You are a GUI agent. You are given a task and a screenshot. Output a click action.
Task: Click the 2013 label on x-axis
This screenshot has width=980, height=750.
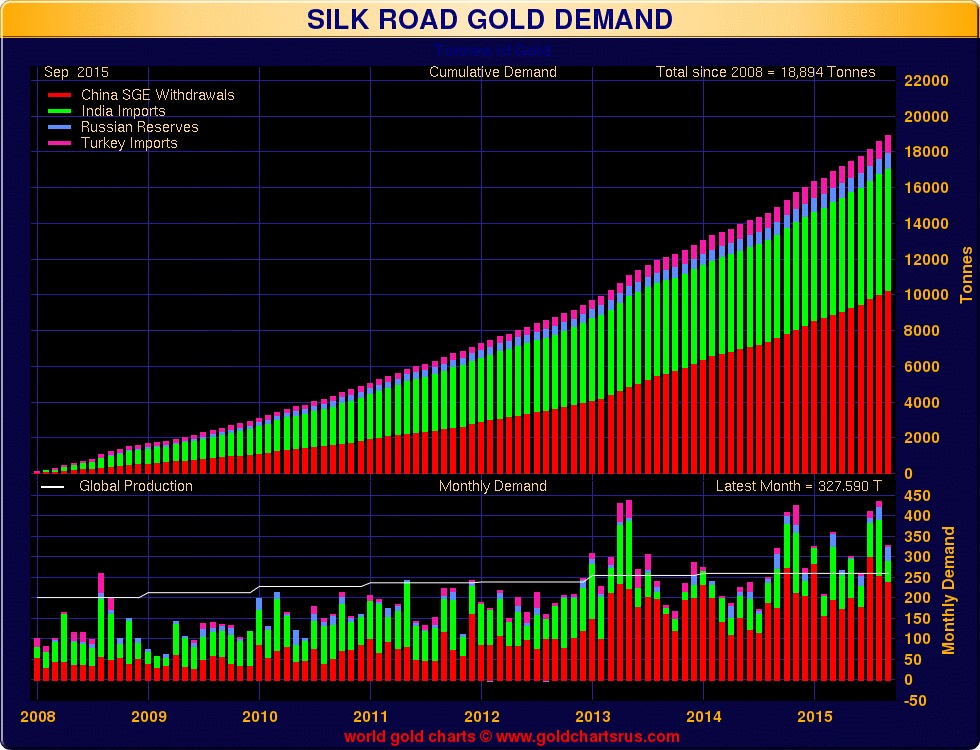pos(592,716)
